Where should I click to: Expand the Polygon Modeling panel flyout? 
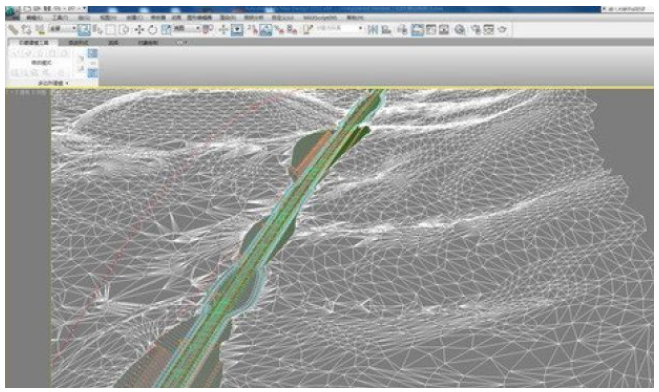53,83
